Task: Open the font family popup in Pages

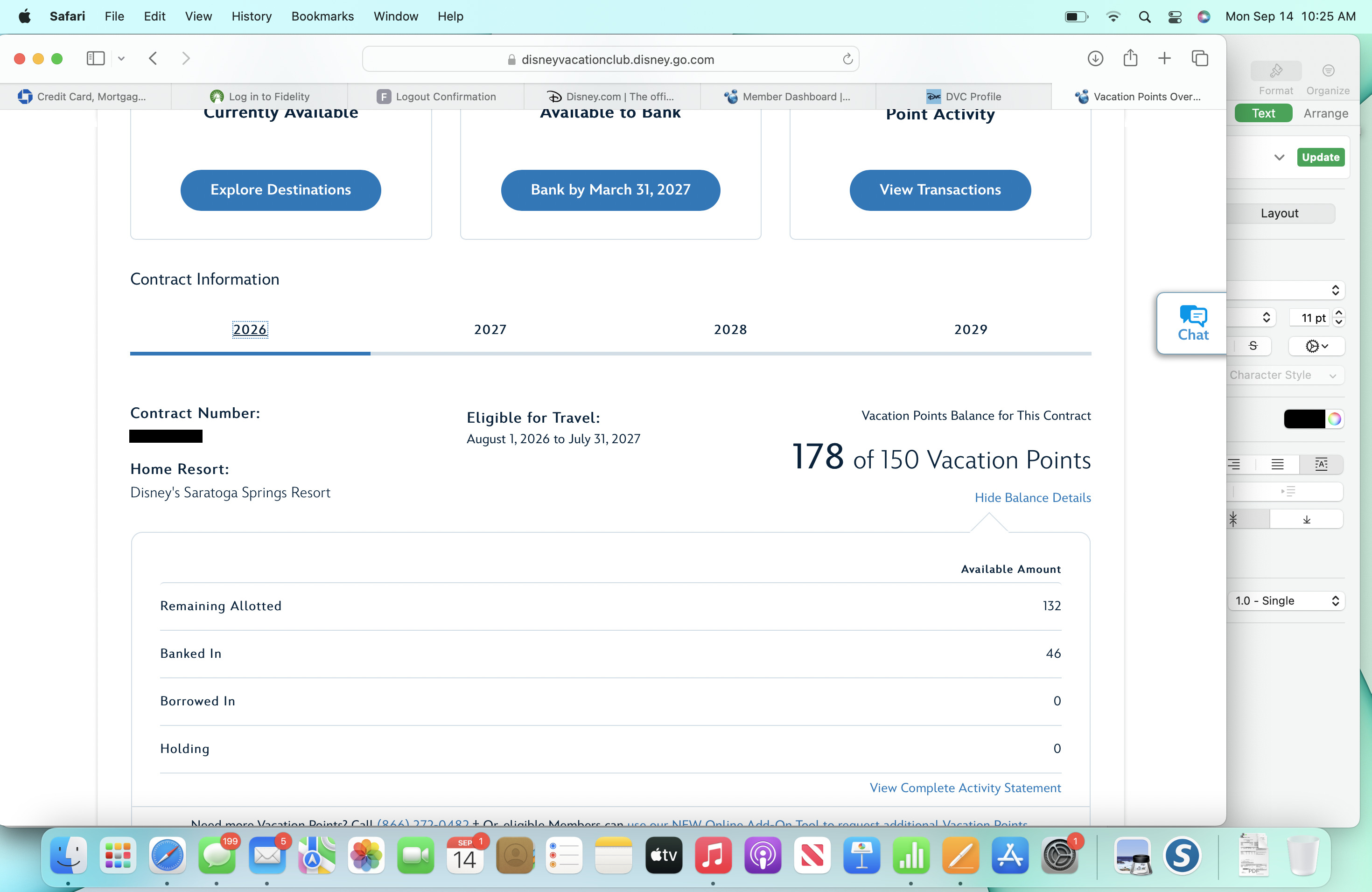Action: pos(1286,291)
